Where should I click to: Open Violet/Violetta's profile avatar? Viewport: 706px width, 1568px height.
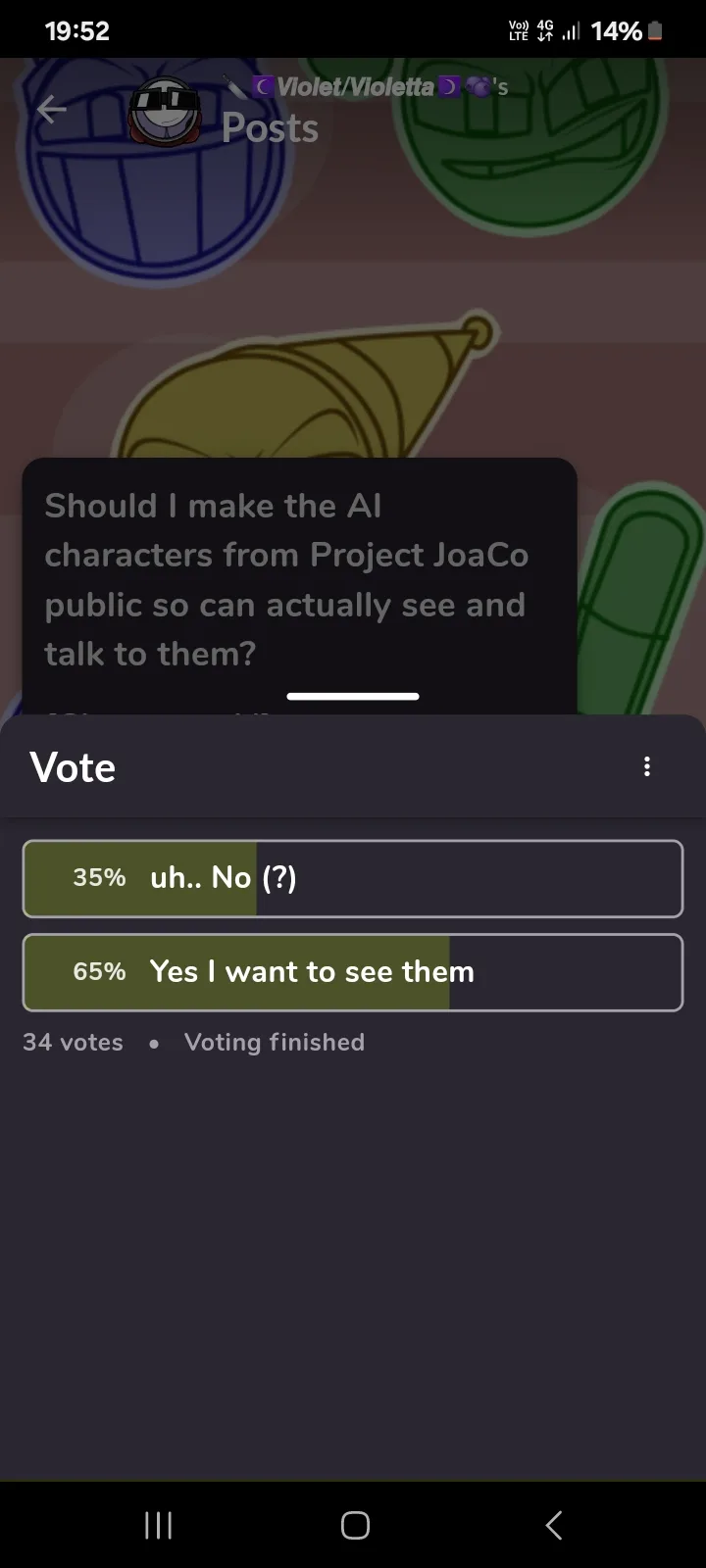click(166, 110)
